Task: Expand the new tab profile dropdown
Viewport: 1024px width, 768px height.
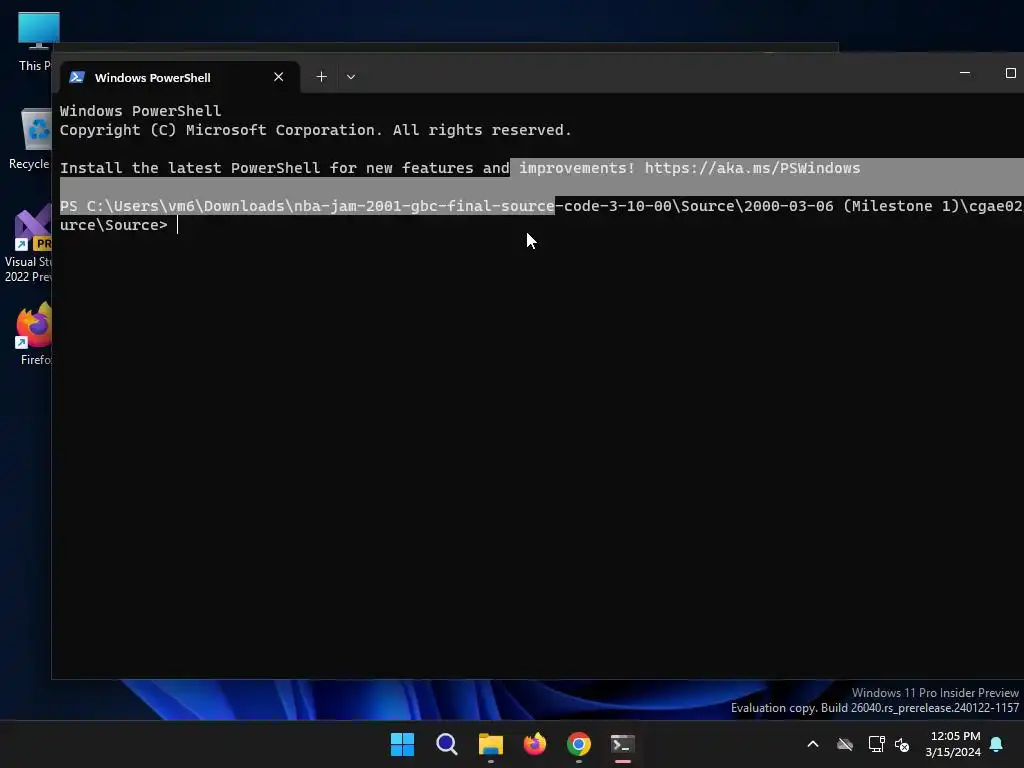Action: [351, 77]
